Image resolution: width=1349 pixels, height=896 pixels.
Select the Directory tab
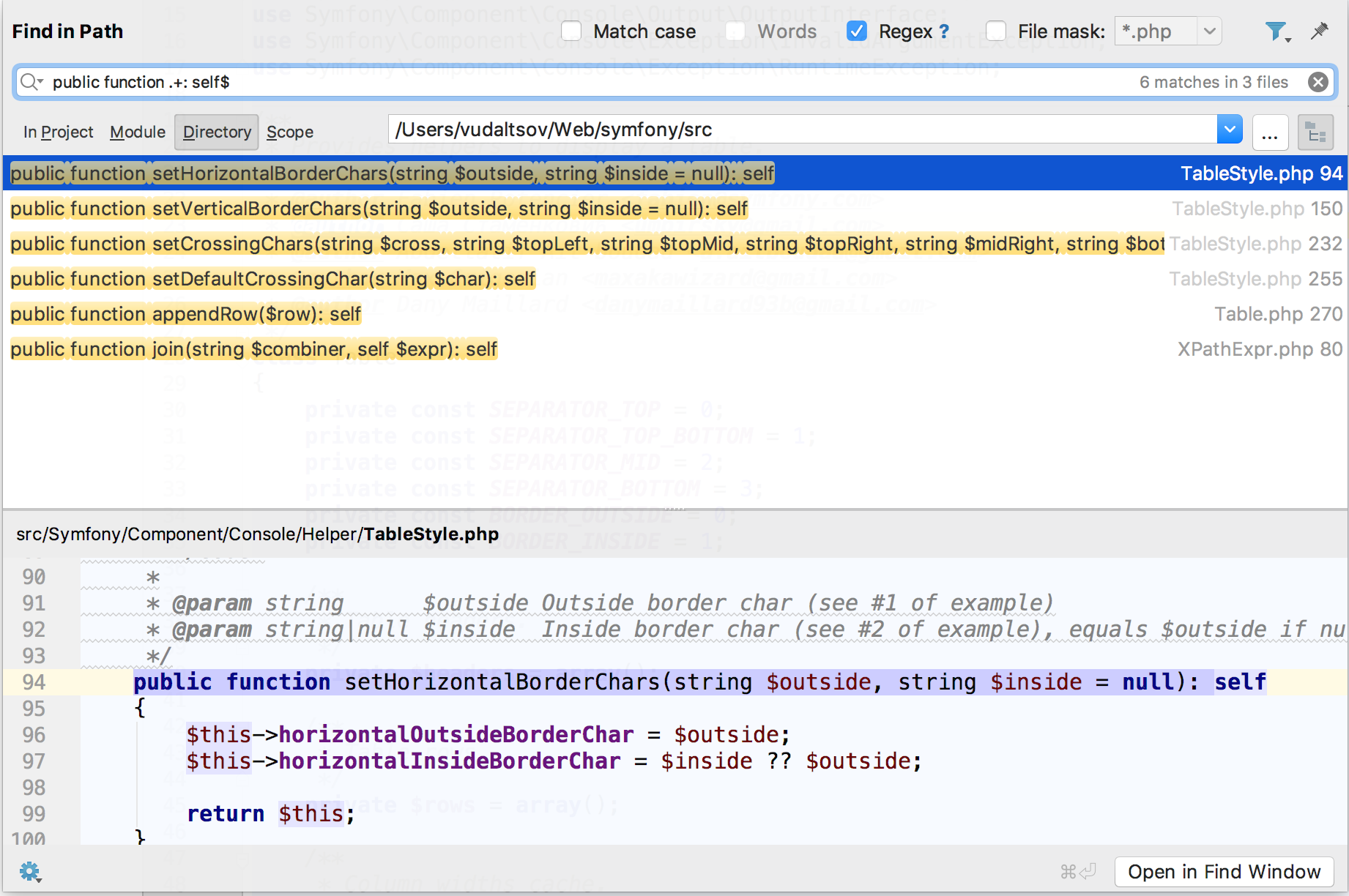[217, 132]
